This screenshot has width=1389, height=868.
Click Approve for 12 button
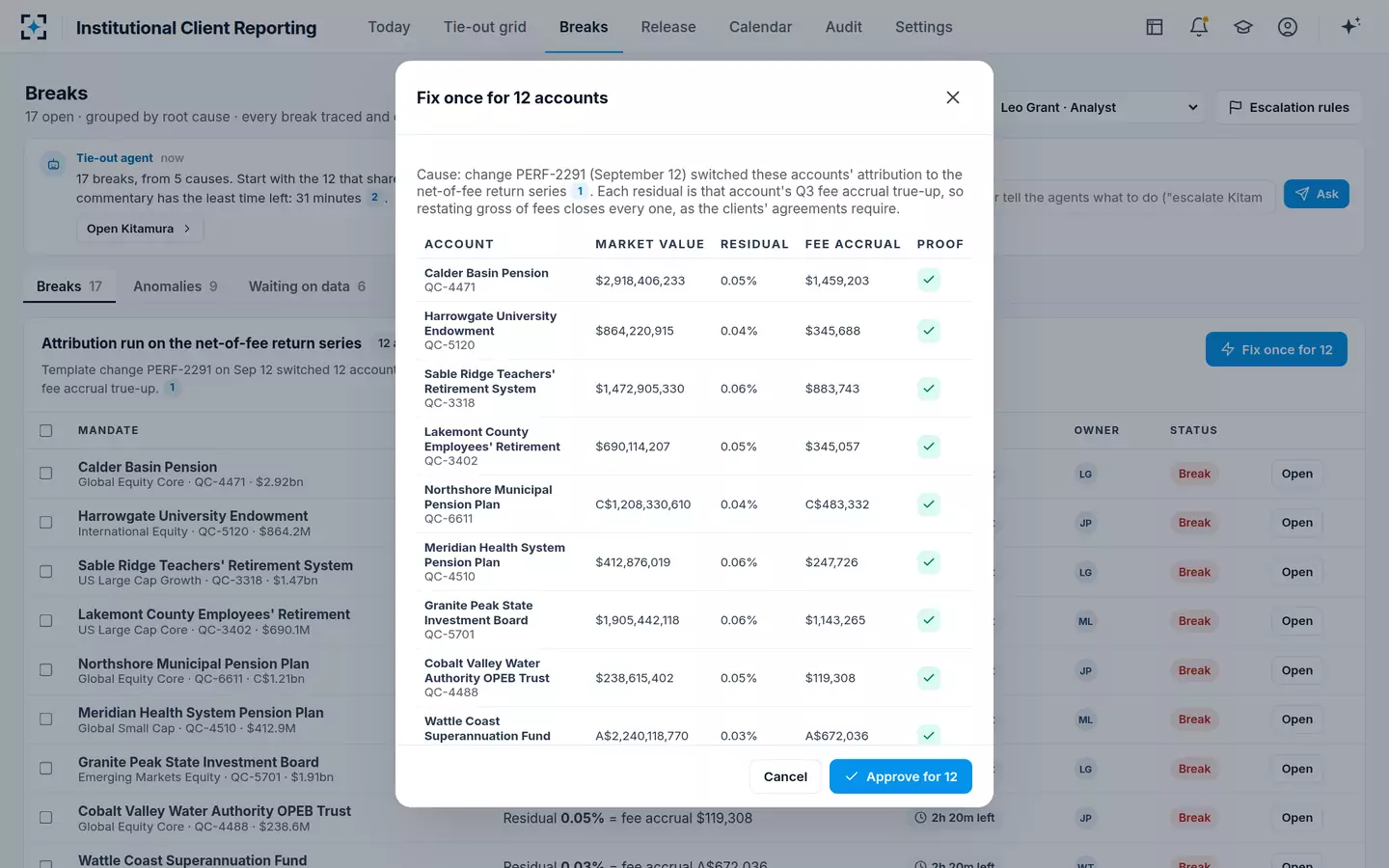click(x=901, y=776)
